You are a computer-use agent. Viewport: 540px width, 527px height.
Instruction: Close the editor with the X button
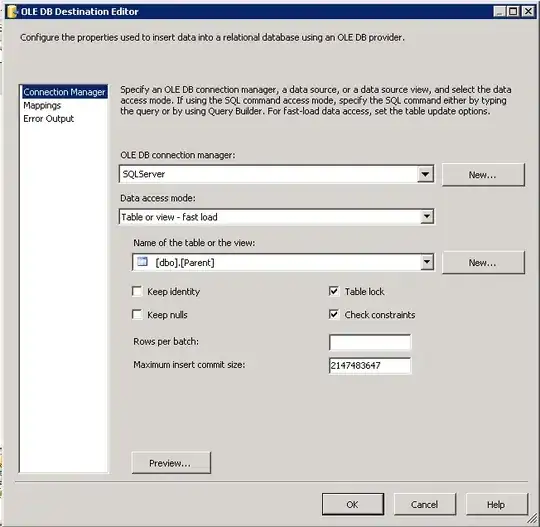[x=528, y=12]
